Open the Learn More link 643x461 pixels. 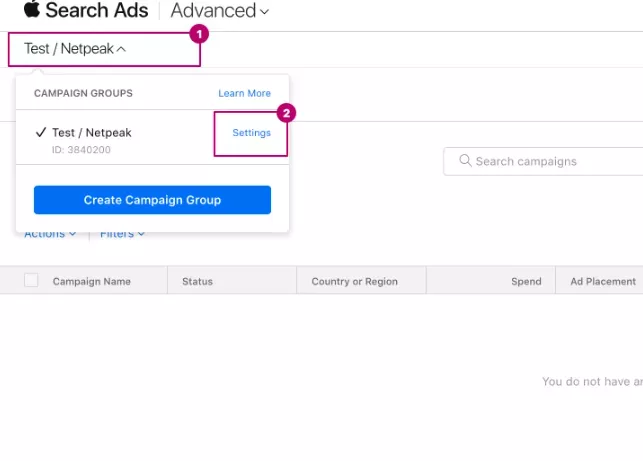coord(244,93)
